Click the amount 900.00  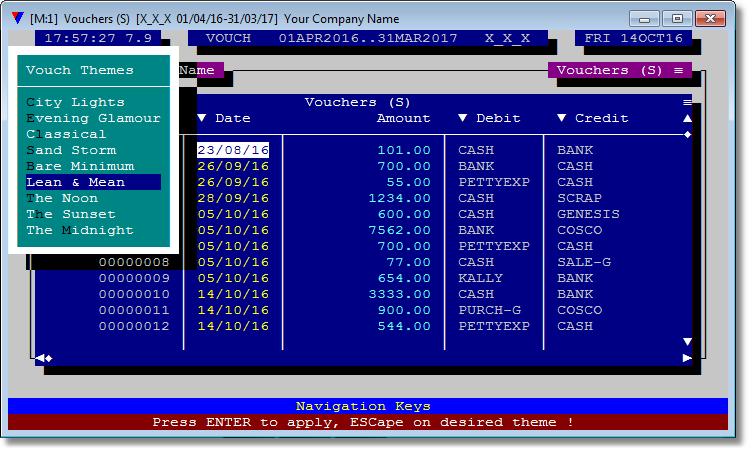click(404, 310)
